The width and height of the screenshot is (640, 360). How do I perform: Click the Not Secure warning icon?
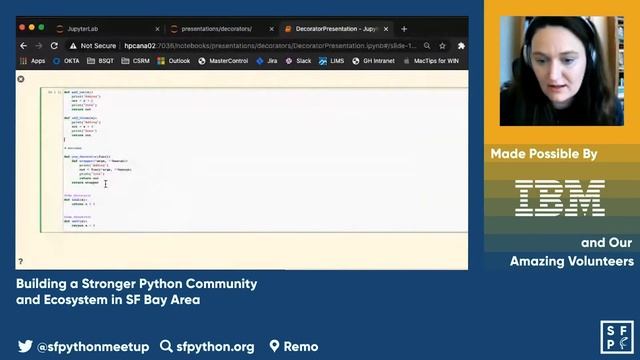73,46
